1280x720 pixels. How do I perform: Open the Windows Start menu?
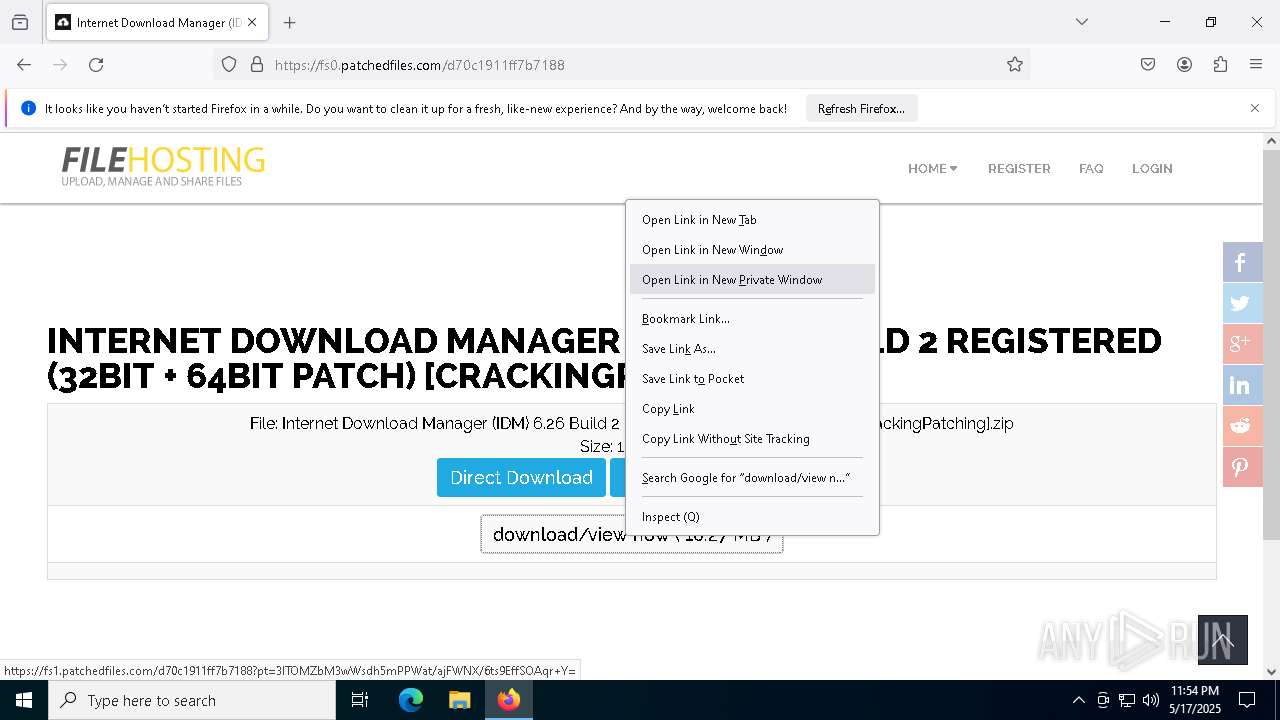24,700
